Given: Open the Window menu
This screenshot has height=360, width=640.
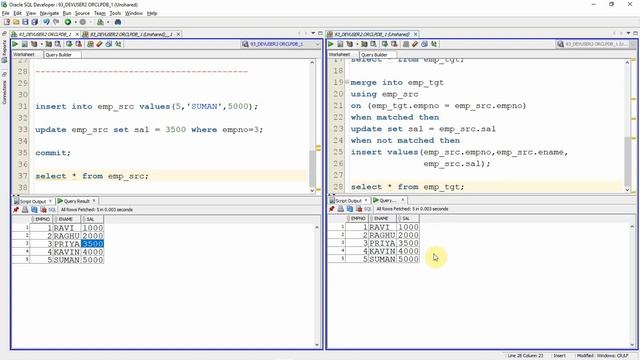Looking at the screenshot, I should tap(133, 13).
